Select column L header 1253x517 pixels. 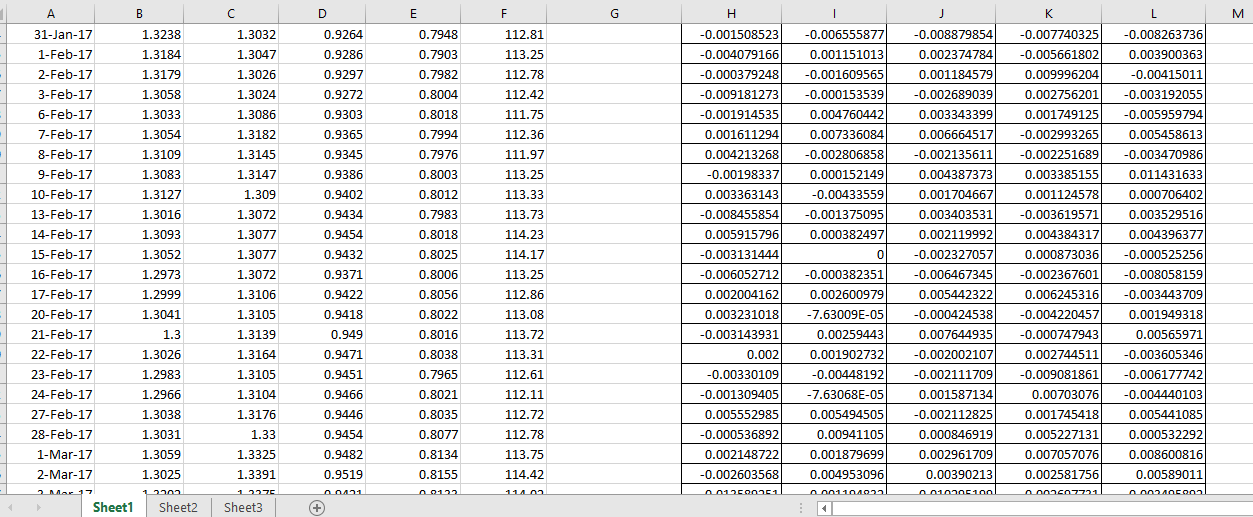click(1154, 12)
